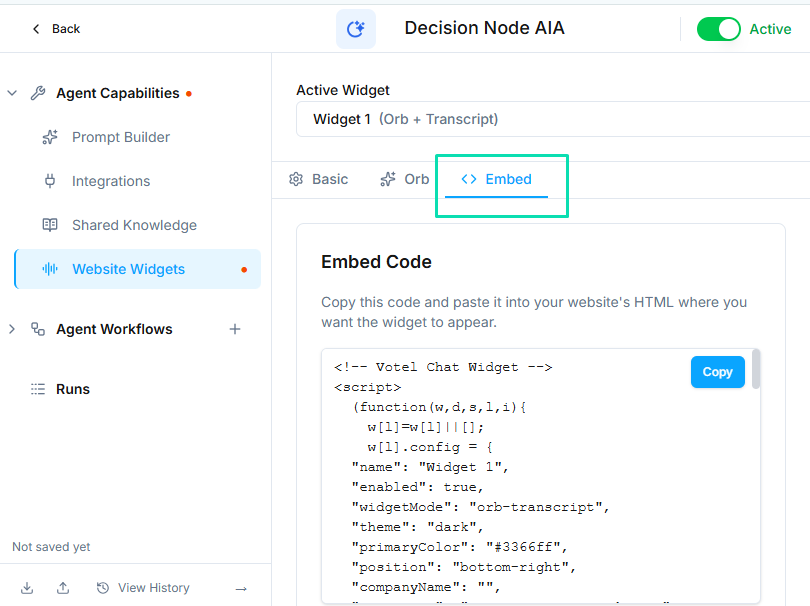
Task: Add a new workflow with the plus sign
Action: pyautogui.click(x=234, y=329)
